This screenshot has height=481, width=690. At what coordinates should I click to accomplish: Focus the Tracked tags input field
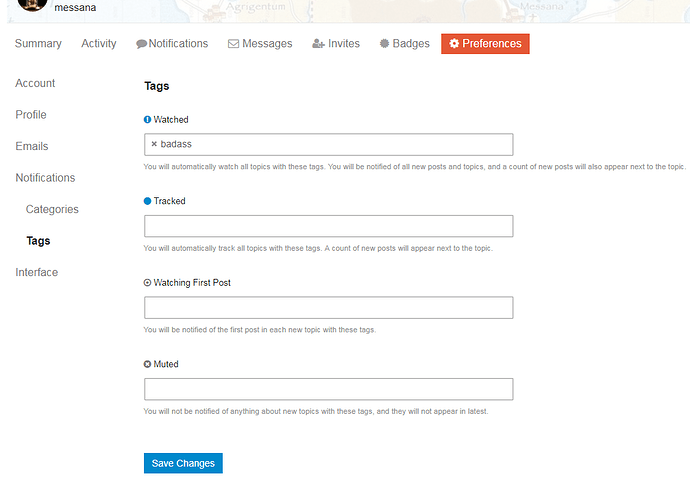pyautogui.click(x=328, y=226)
